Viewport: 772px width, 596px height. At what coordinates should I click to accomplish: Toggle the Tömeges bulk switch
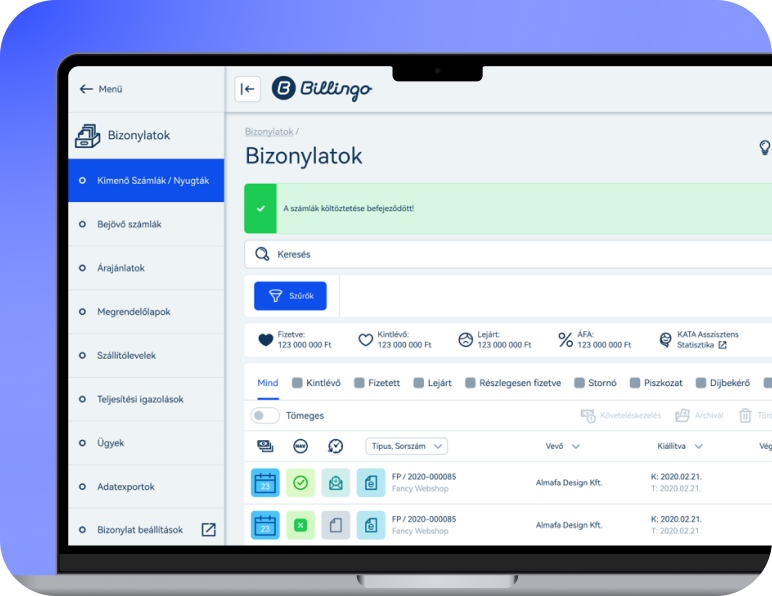pos(265,415)
